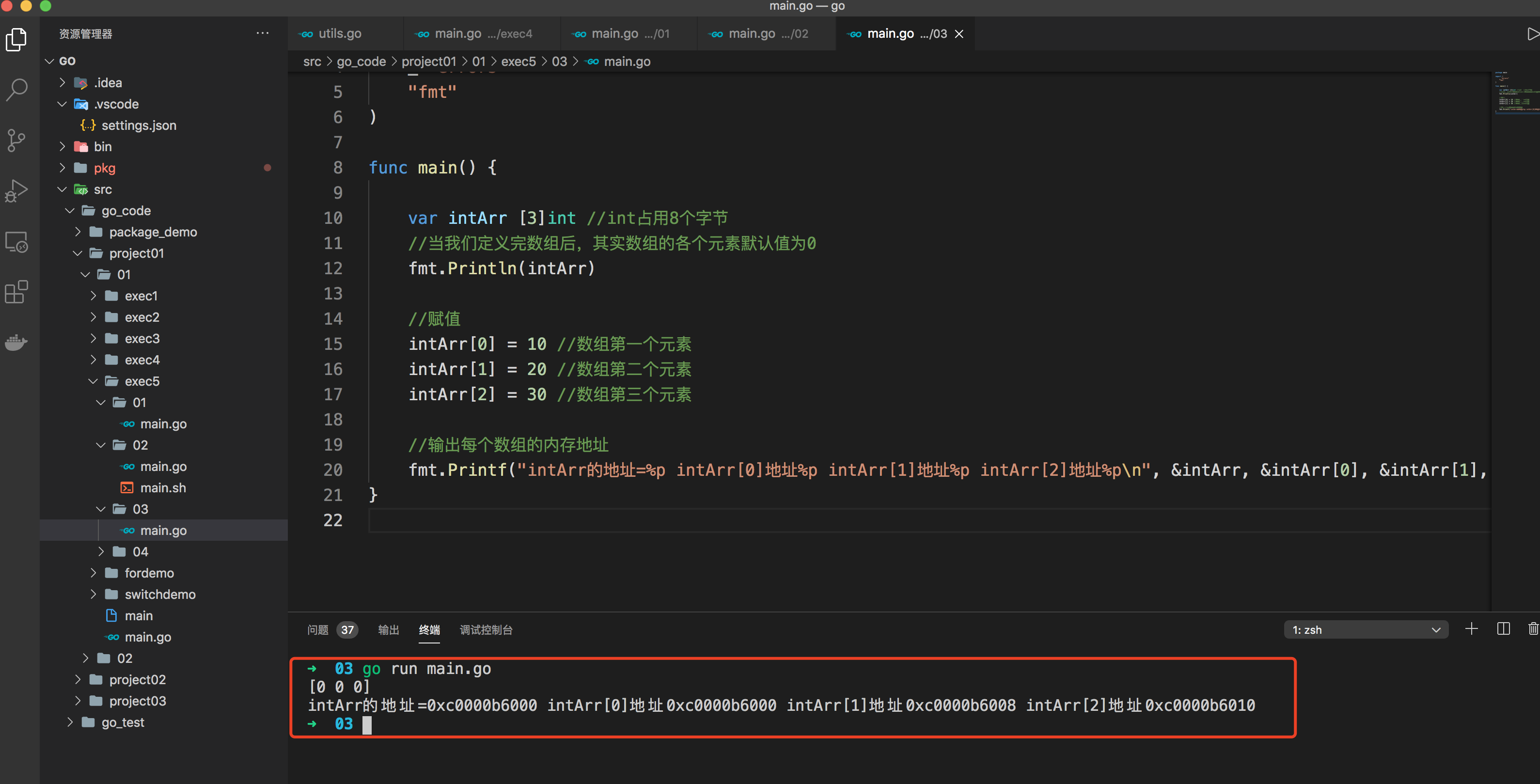This screenshot has width=1540, height=784.
Task: Close the main.go .../03 tab
Action: 959,34
